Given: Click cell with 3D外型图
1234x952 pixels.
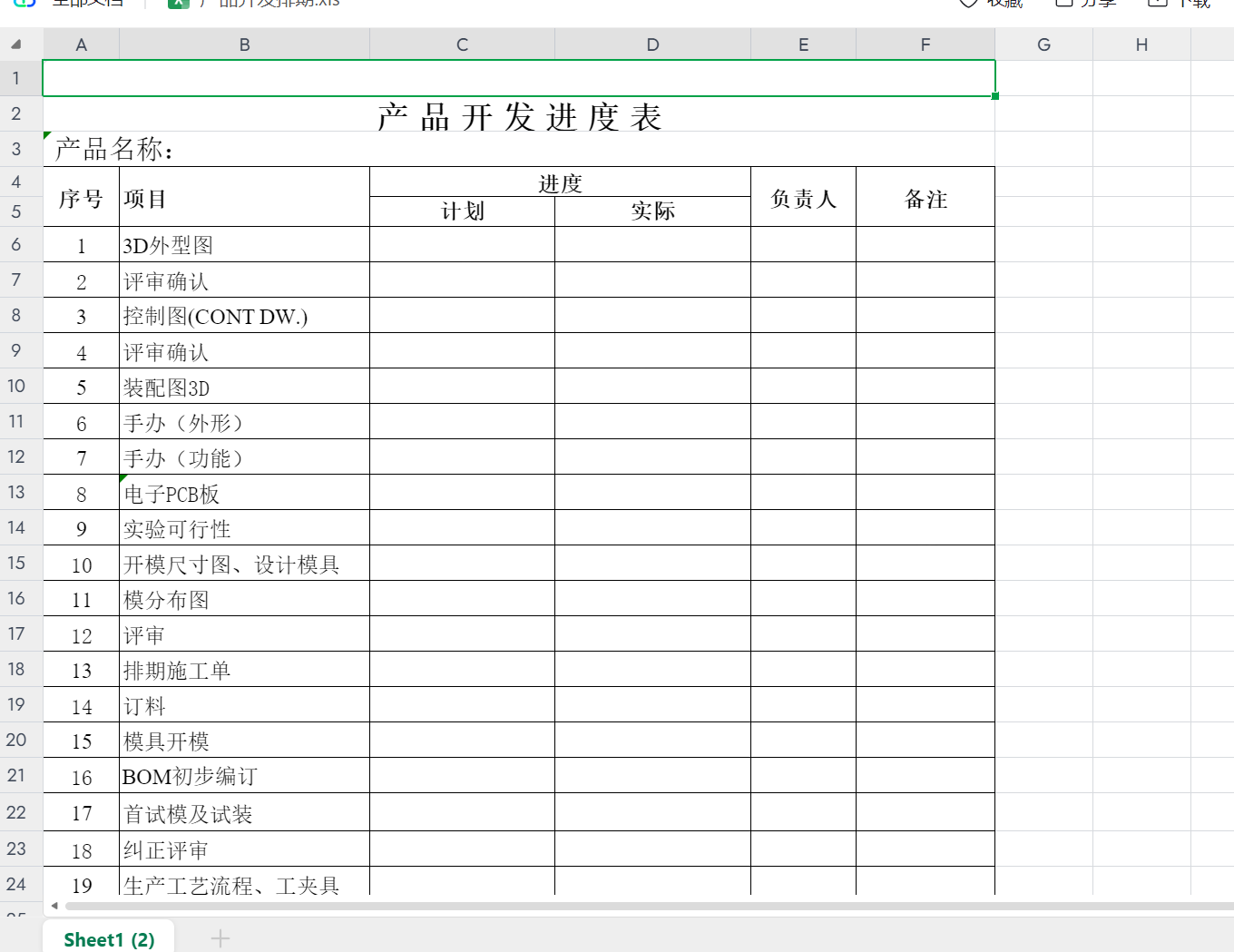Looking at the screenshot, I should [x=245, y=245].
